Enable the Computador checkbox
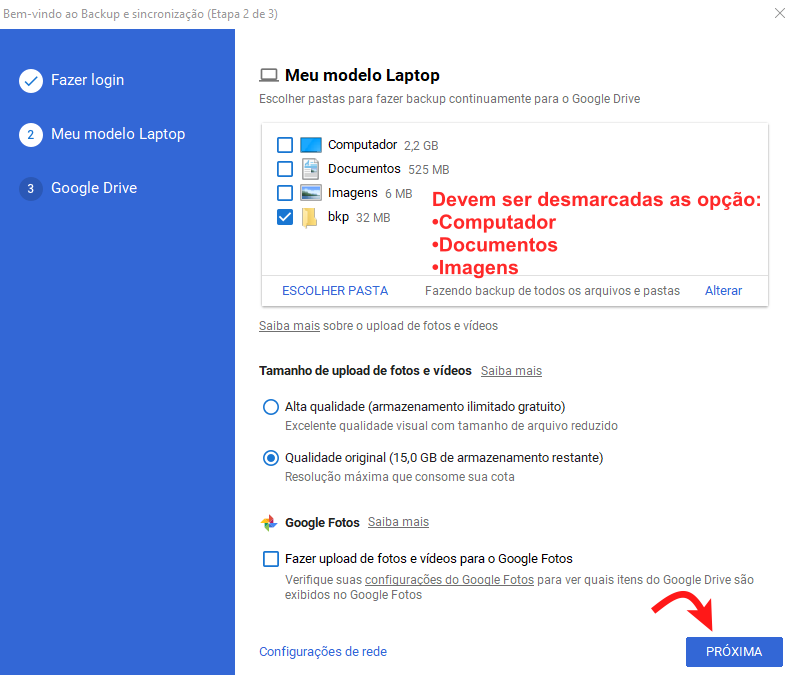This screenshot has width=791, height=675. [x=285, y=145]
